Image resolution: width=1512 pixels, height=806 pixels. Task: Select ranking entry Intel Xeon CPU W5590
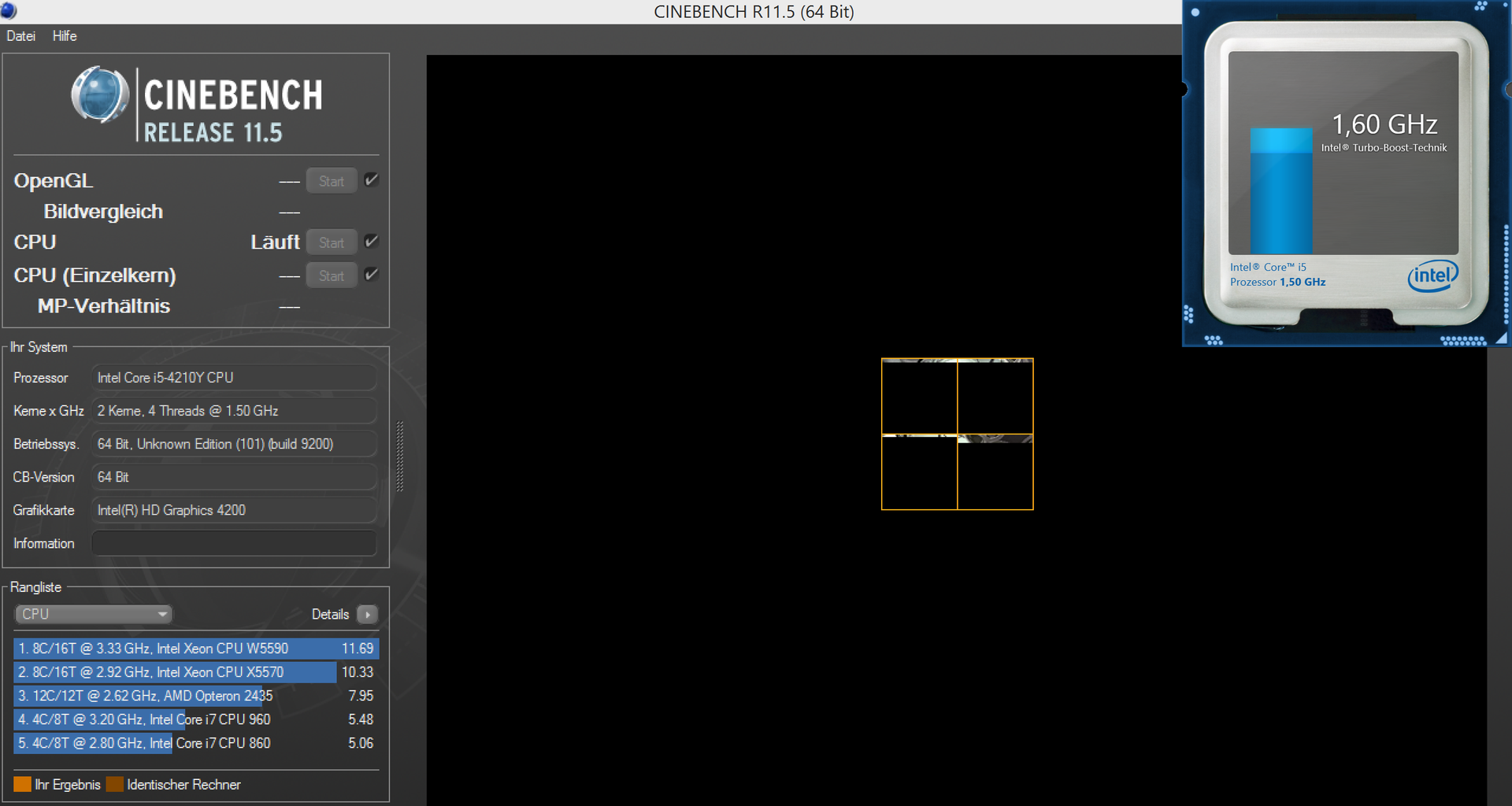(196, 649)
